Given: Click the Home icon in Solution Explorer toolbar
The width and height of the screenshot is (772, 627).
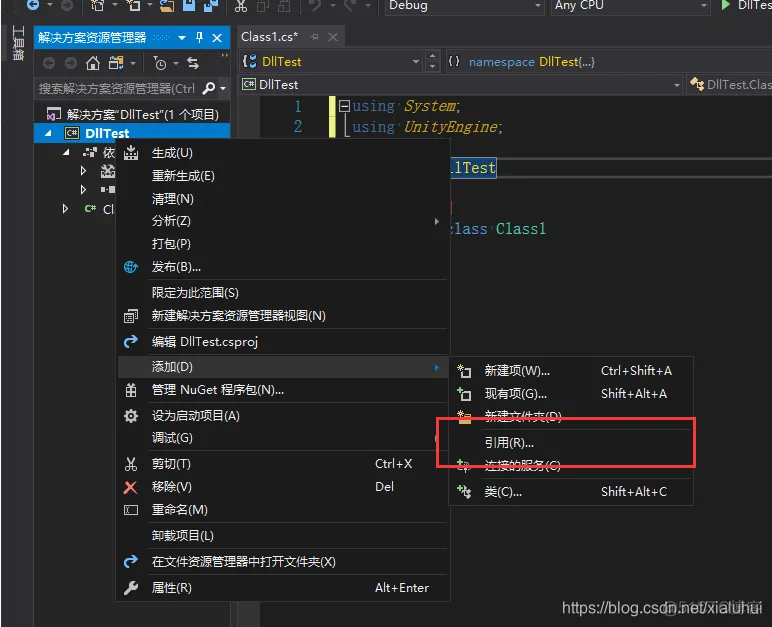Looking at the screenshot, I should click(93, 63).
